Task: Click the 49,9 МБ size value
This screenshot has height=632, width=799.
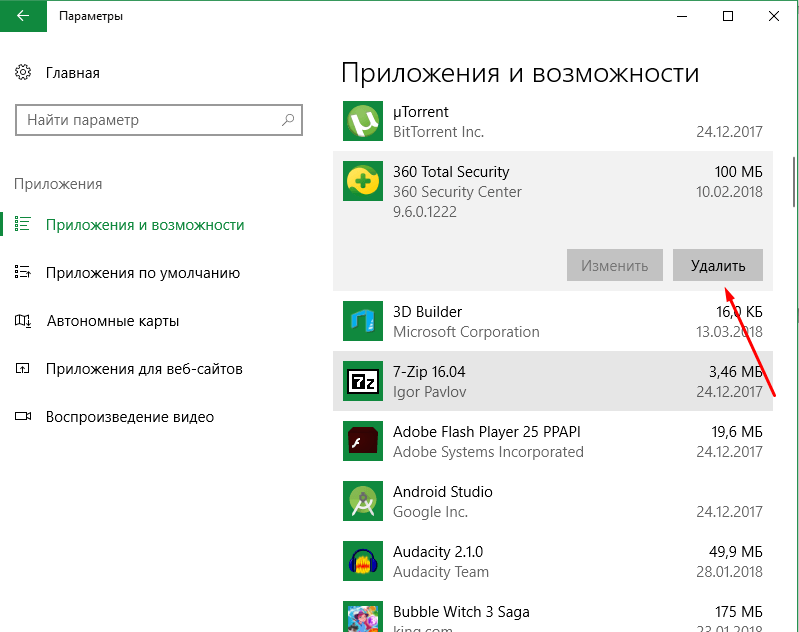Action: tap(736, 551)
